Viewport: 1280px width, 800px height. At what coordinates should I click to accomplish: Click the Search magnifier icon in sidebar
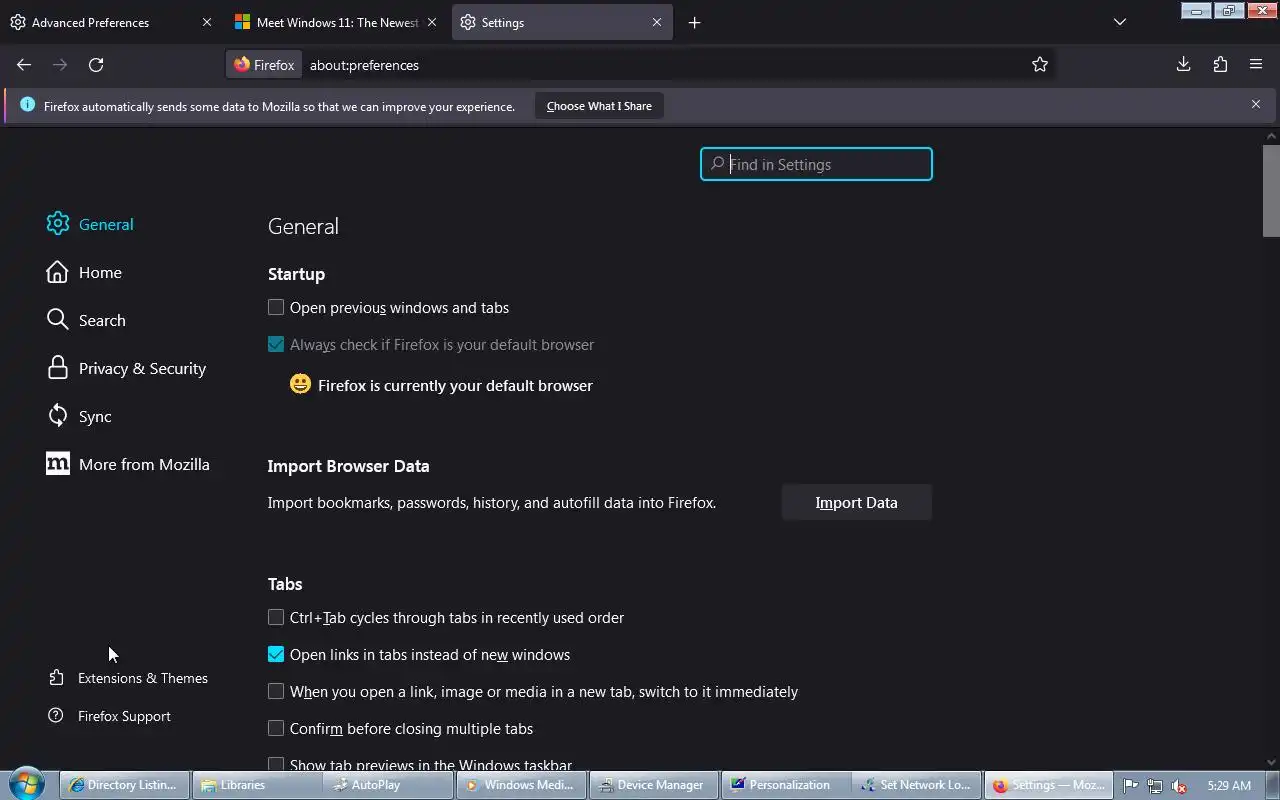58,320
